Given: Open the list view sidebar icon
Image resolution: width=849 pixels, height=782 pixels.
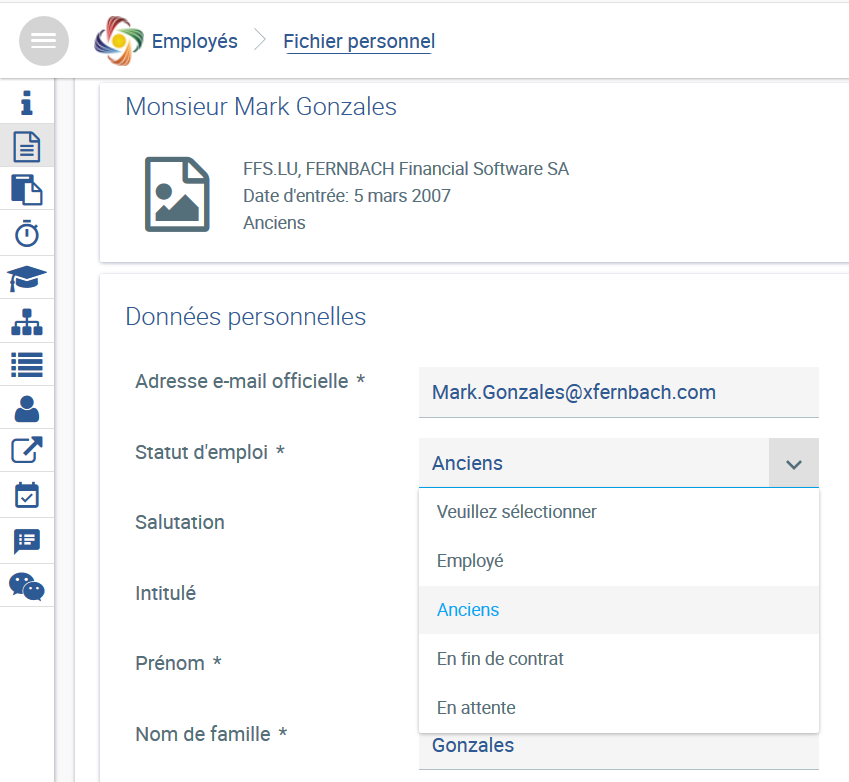Looking at the screenshot, I should (x=27, y=364).
